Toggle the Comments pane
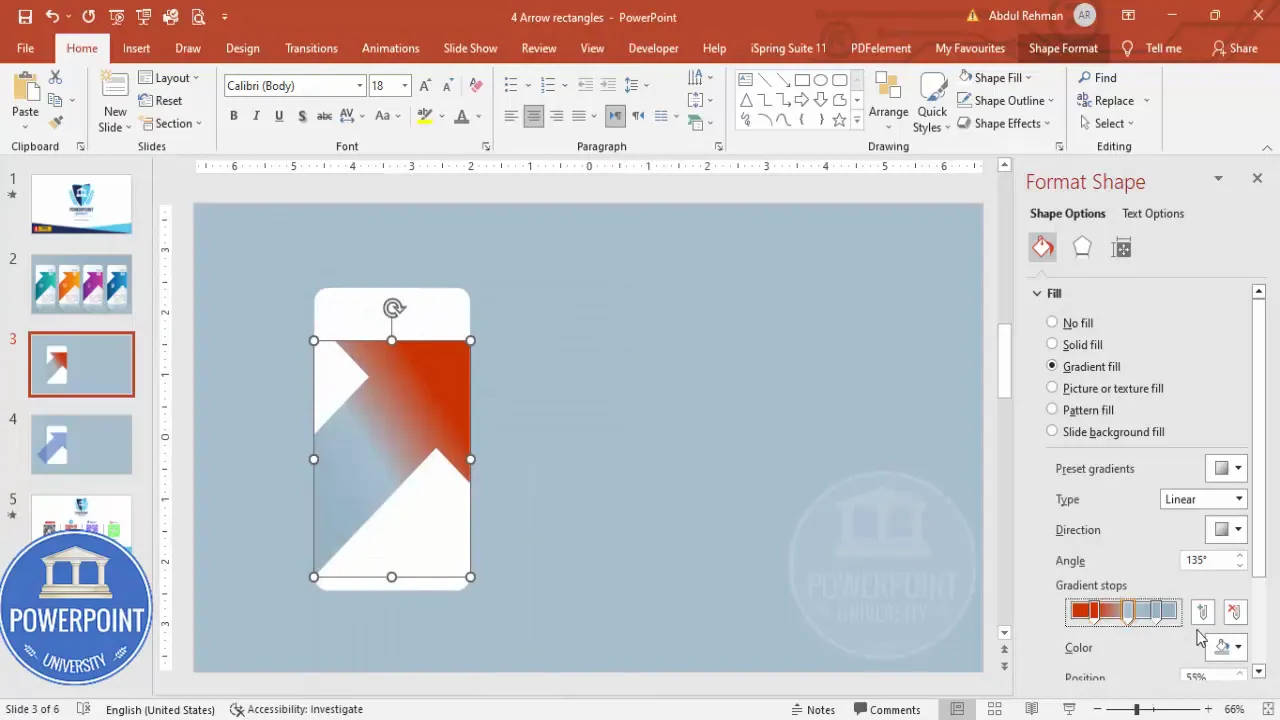Viewport: 1280px width, 720px height. pyautogui.click(x=885, y=709)
